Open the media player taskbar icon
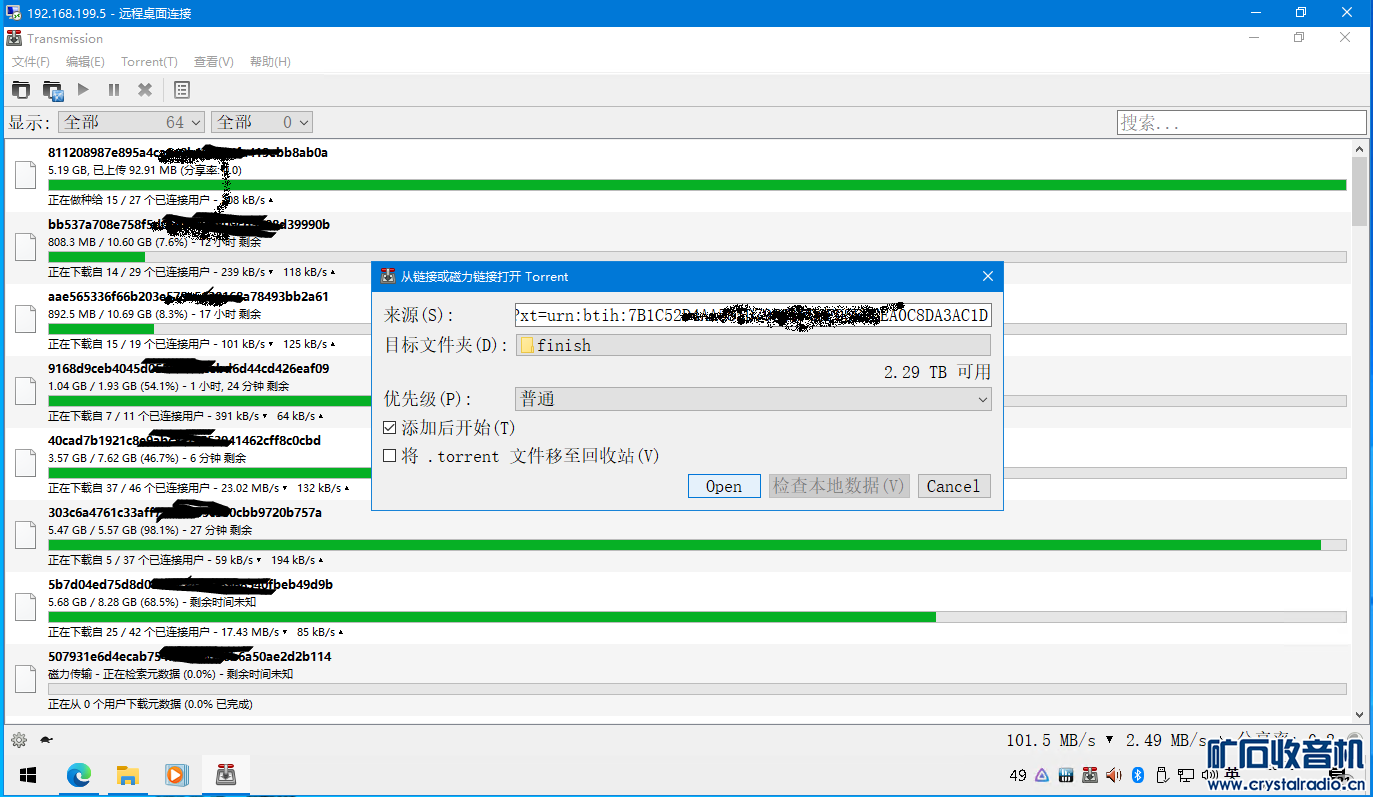Image resolution: width=1373 pixels, height=797 pixels. [175, 775]
